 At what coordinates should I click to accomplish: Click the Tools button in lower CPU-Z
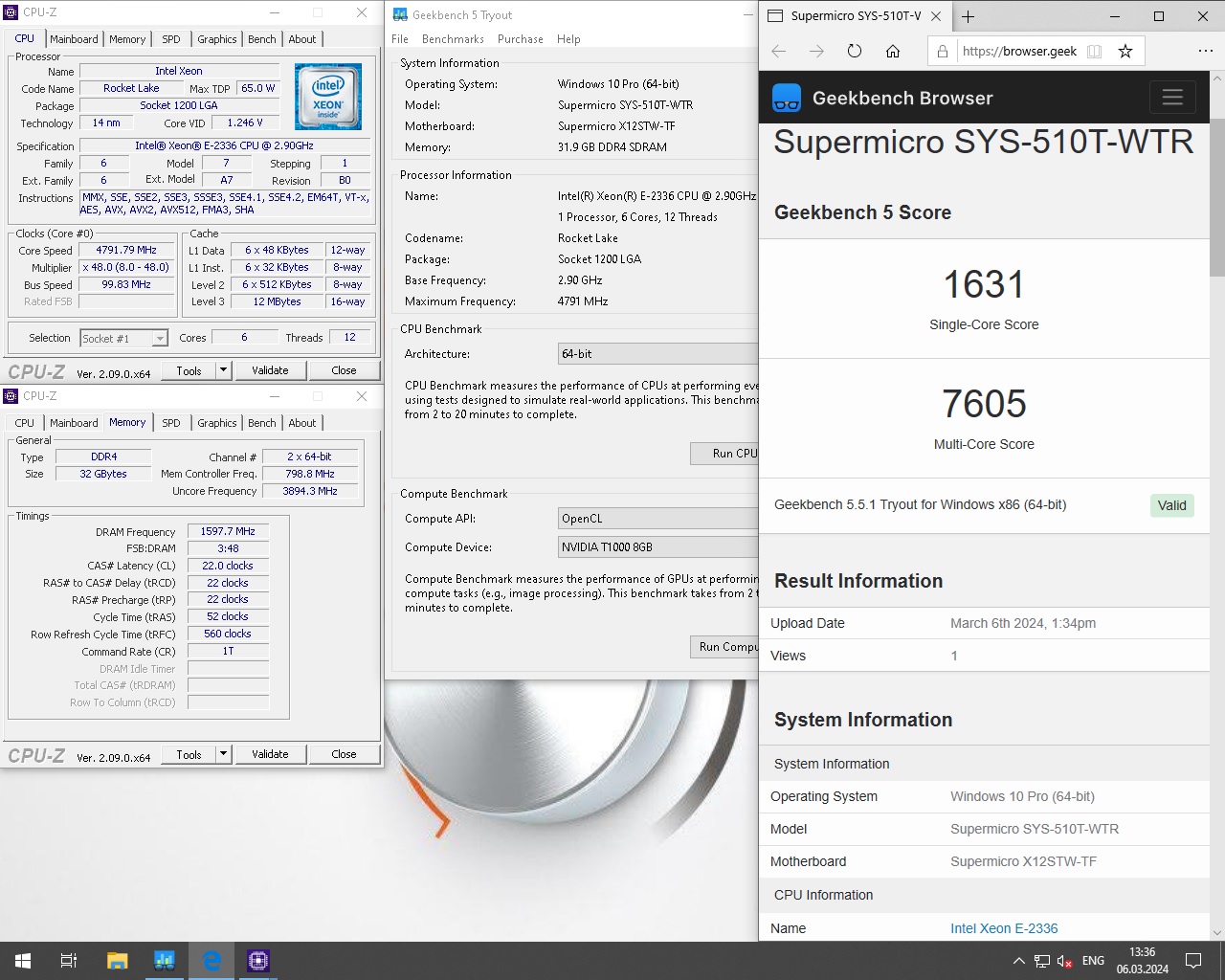[189, 754]
